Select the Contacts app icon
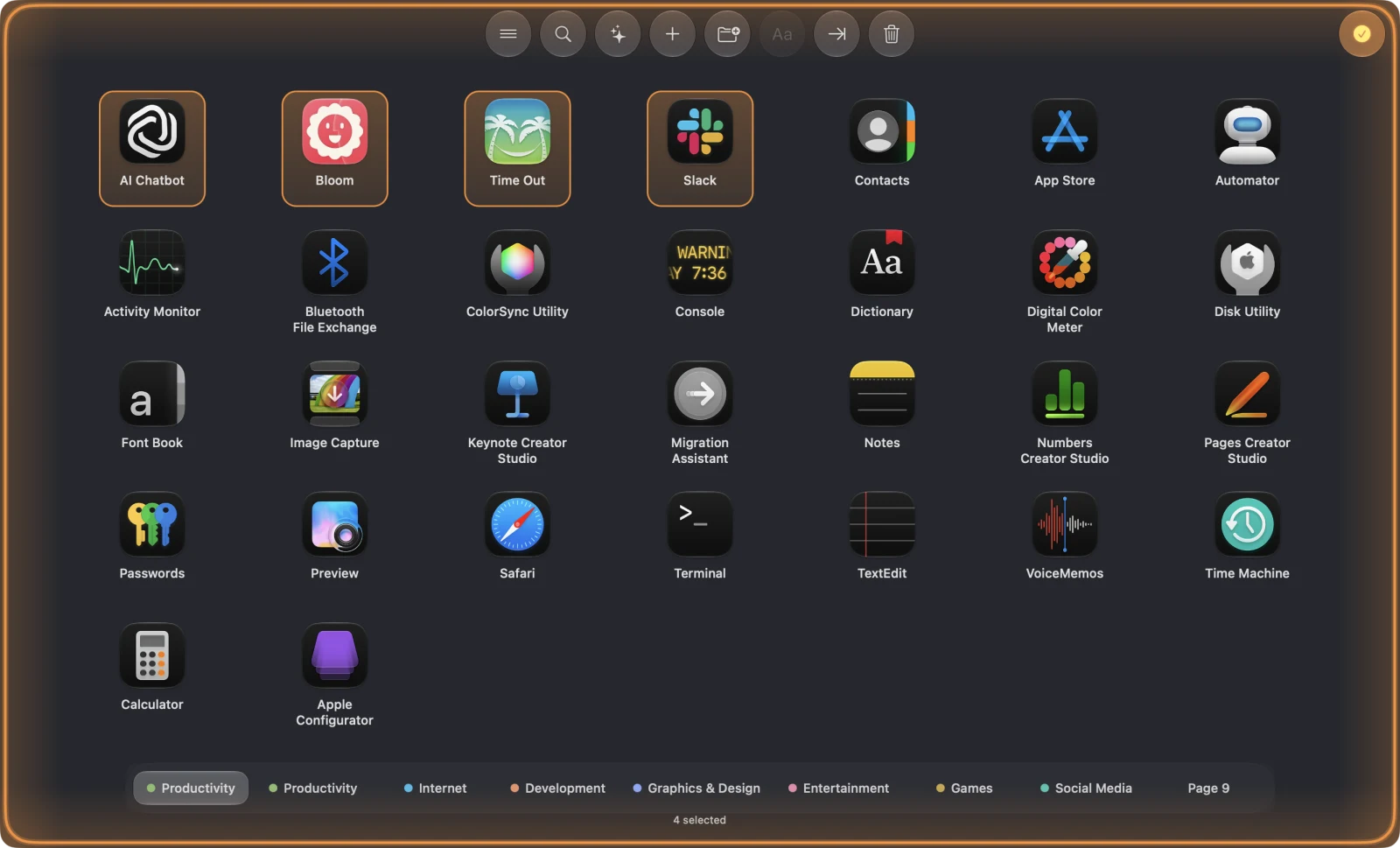Viewport: 1400px width, 848px height. tap(882, 131)
